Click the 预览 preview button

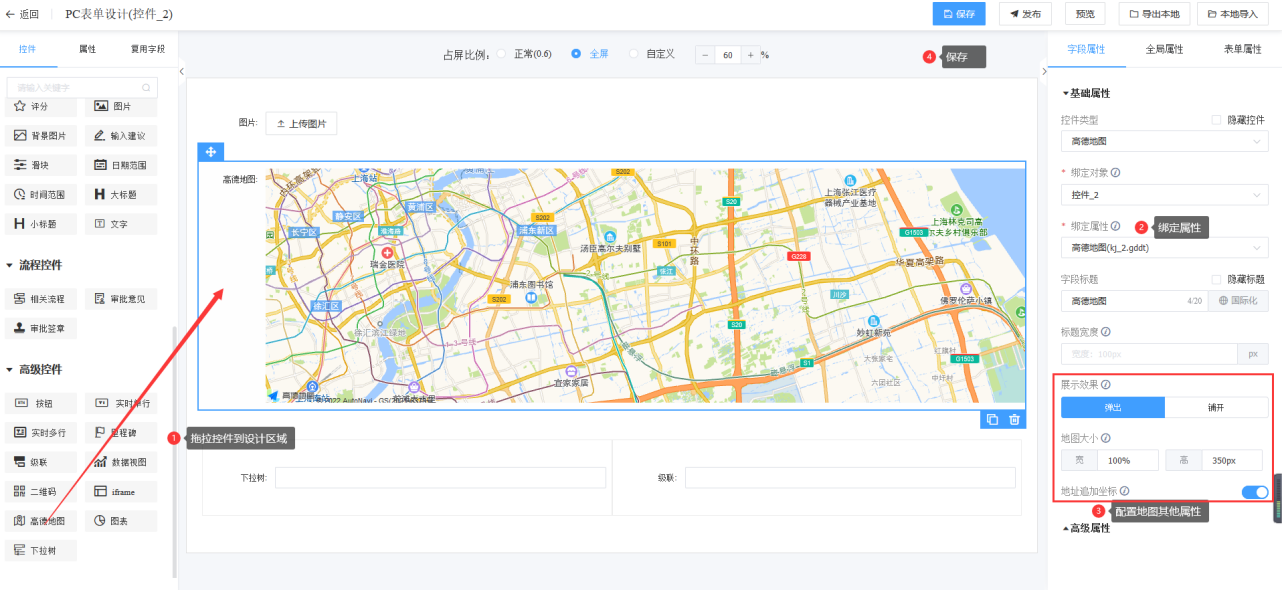(x=1085, y=14)
